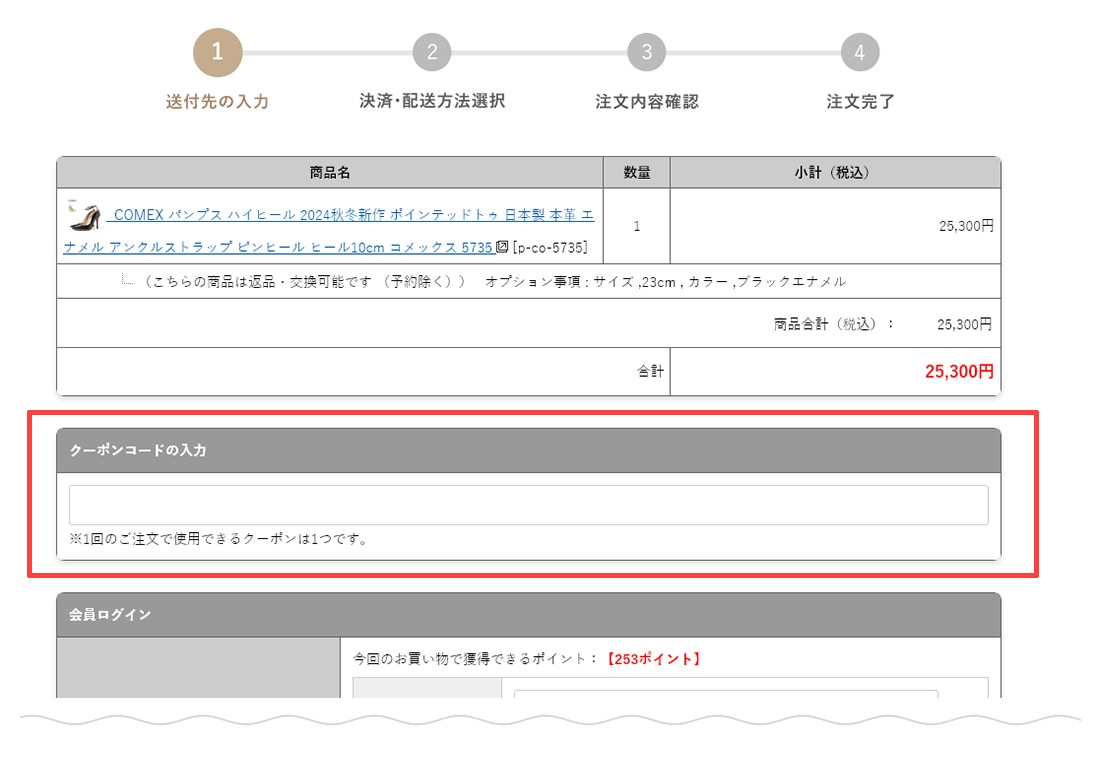Click the 送付先の入力 step label

tap(217, 102)
